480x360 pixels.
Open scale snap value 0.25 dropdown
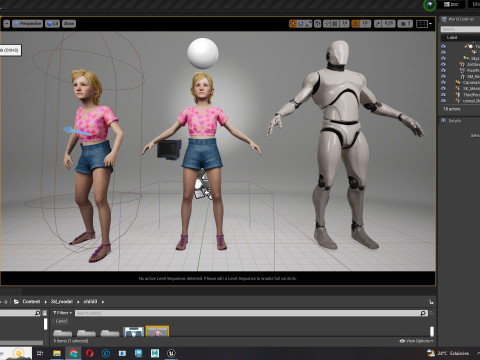[389, 24]
